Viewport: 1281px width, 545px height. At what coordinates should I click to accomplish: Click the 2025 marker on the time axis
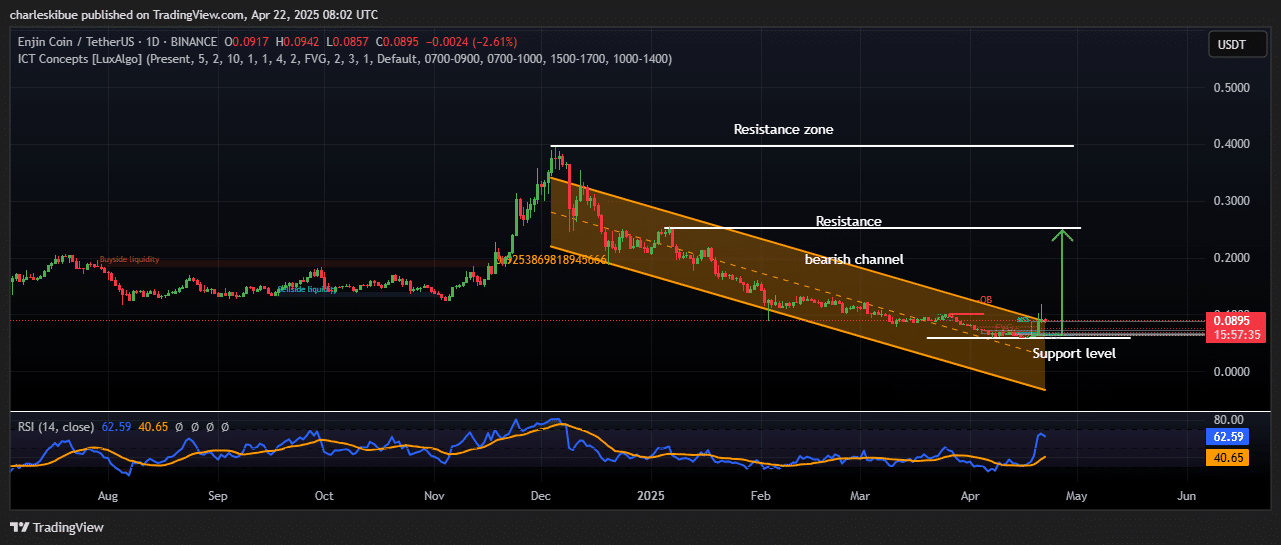coord(651,496)
